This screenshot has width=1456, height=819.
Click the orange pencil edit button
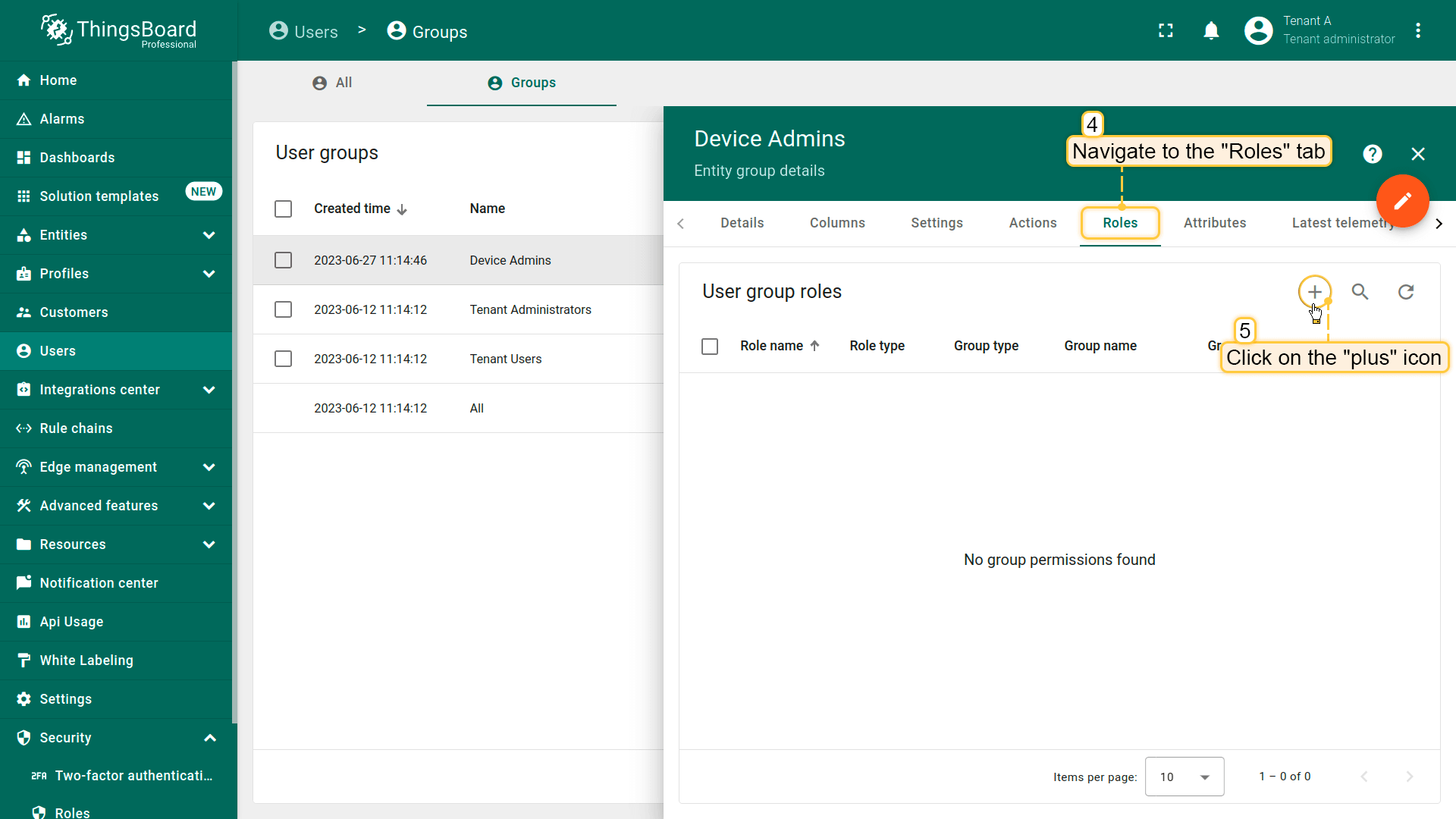pyautogui.click(x=1402, y=201)
